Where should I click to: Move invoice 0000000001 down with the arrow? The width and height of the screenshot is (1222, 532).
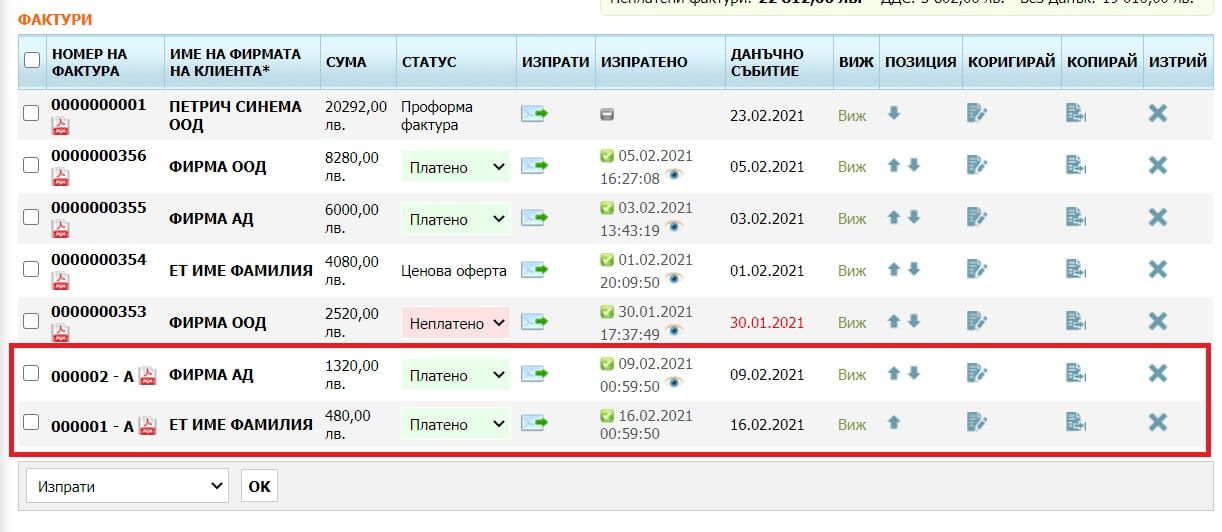894,113
